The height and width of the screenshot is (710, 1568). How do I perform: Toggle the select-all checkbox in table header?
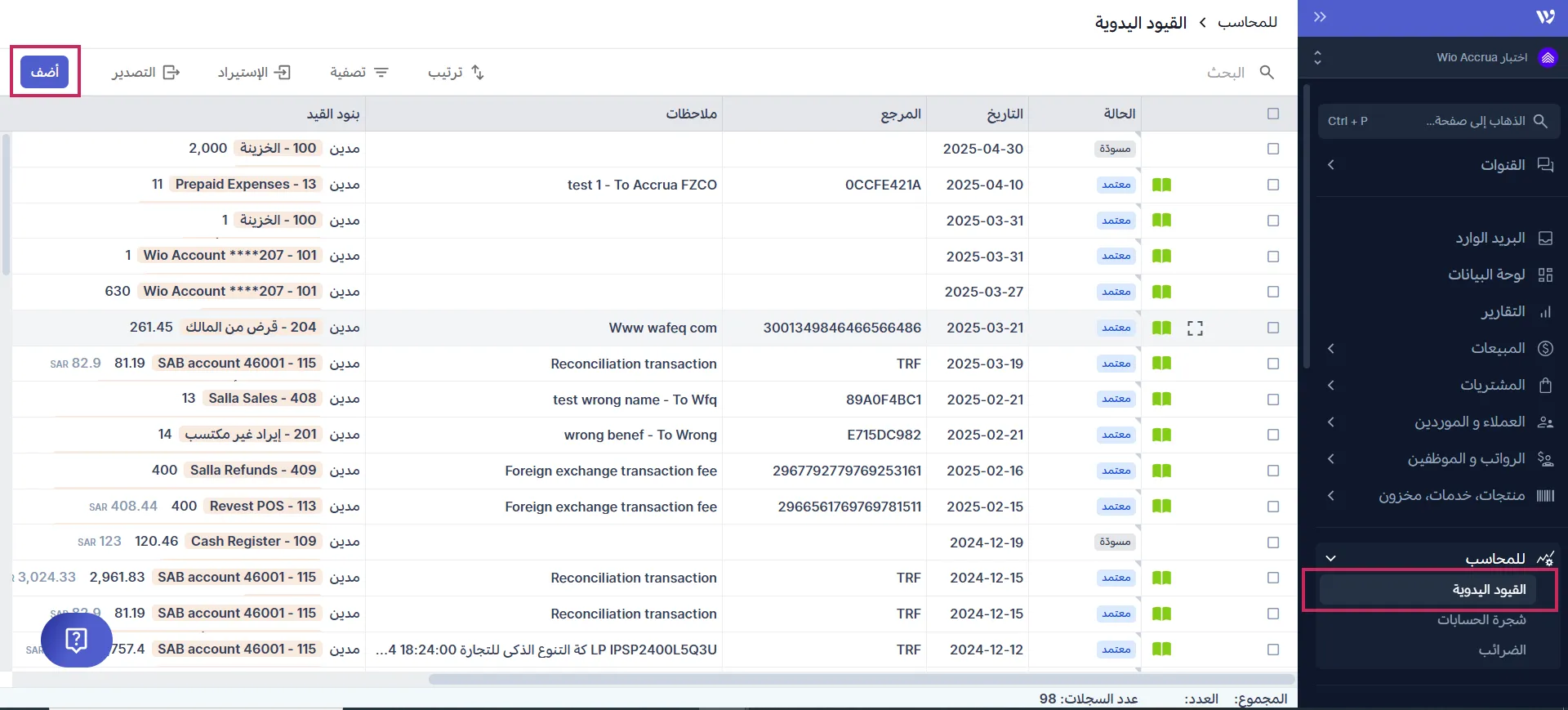1272,114
